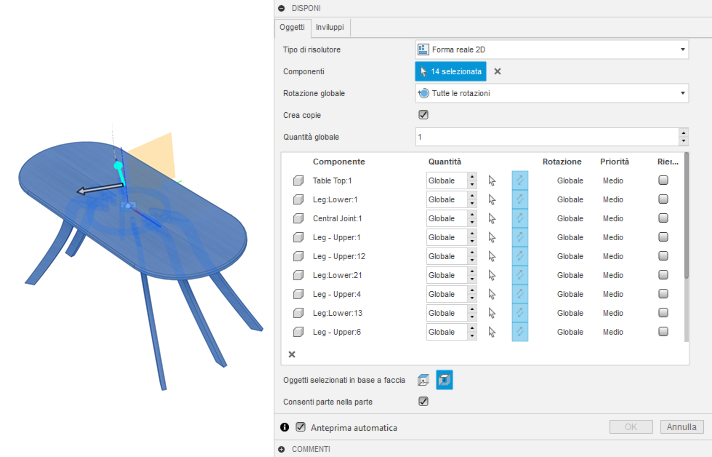Click the blue orientation icon for Leg:Lower:1

click(520, 199)
